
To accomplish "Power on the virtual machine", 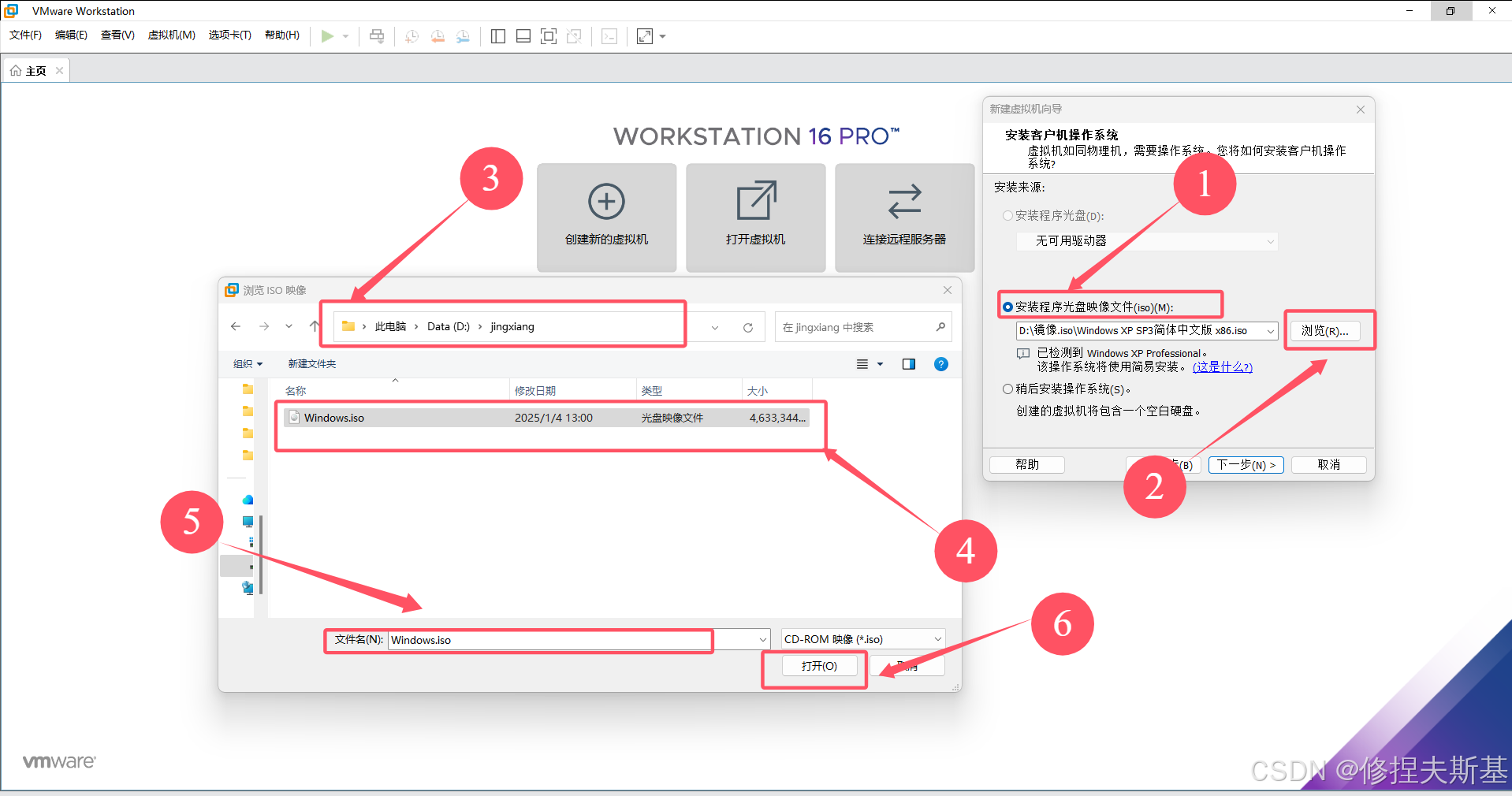I will [329, 35].
